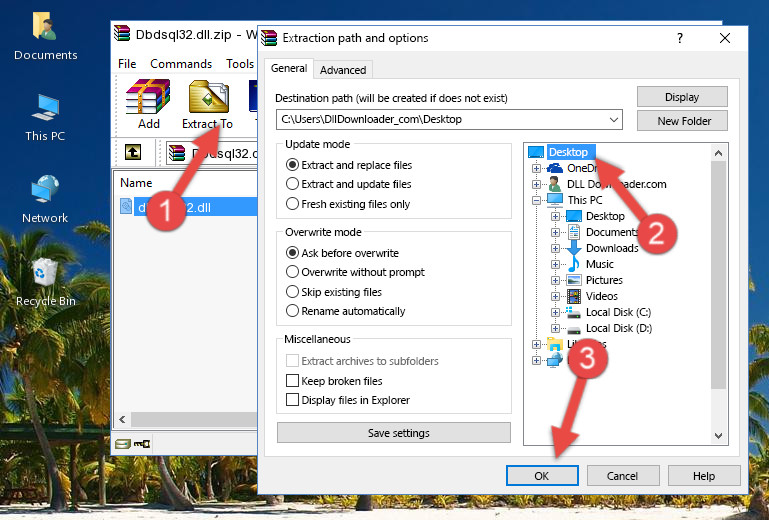Click the Documents page icon in folder tree
Screen dimensions: 769x520
tap(573, 232)
